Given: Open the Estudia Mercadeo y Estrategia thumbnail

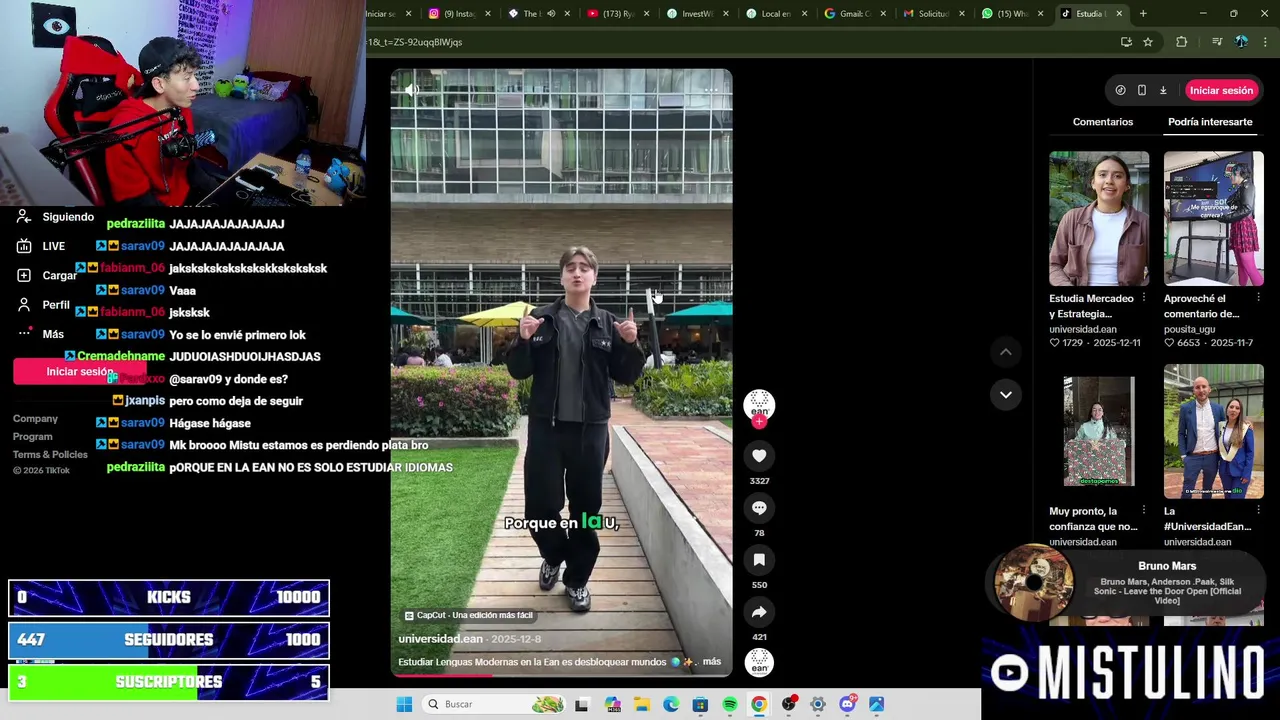Looking at the screenshot, I should 1099,218.
